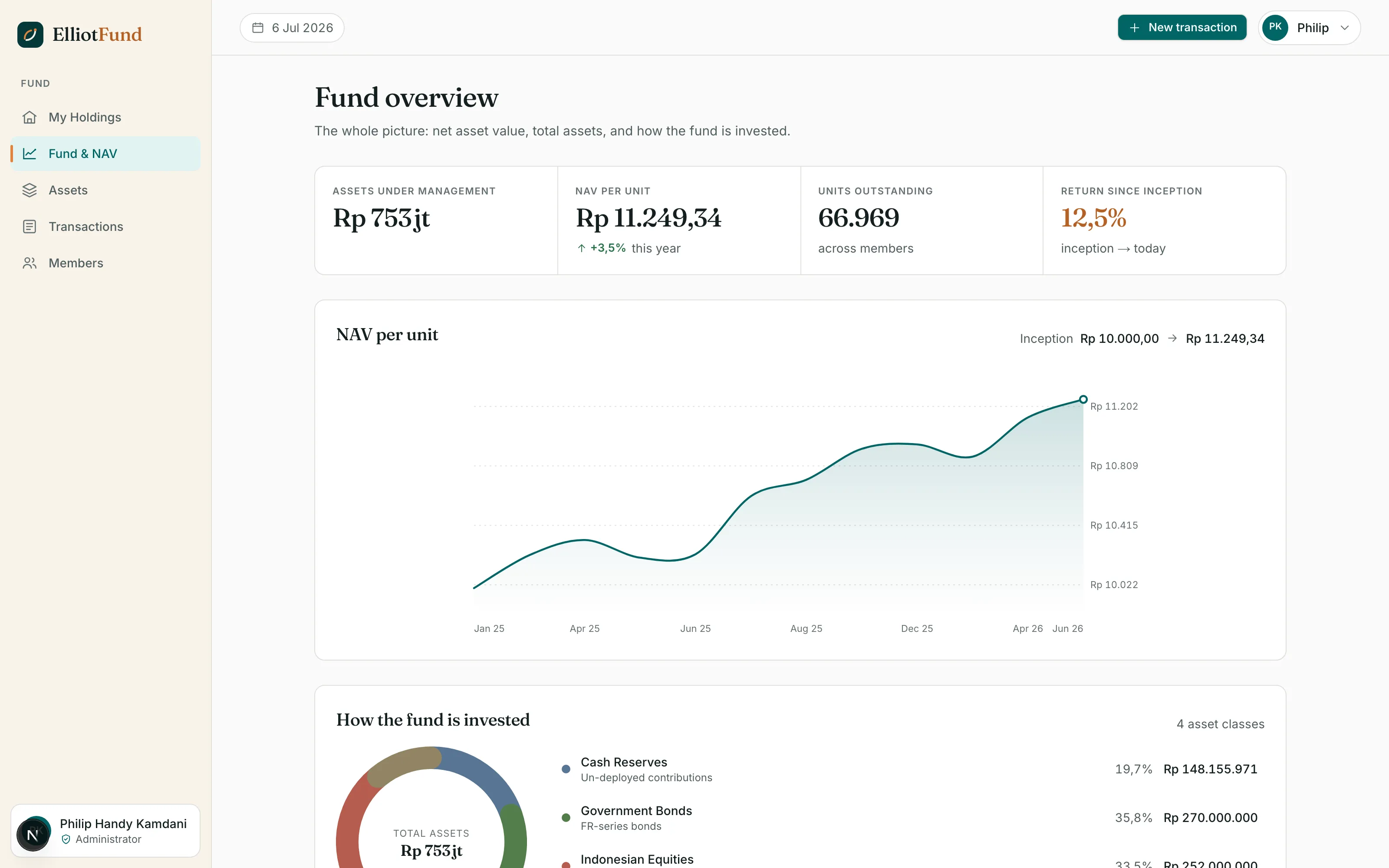Click the Rp 10.022 axis label
1389x868 pixels.
click(x=1114, y=585)
